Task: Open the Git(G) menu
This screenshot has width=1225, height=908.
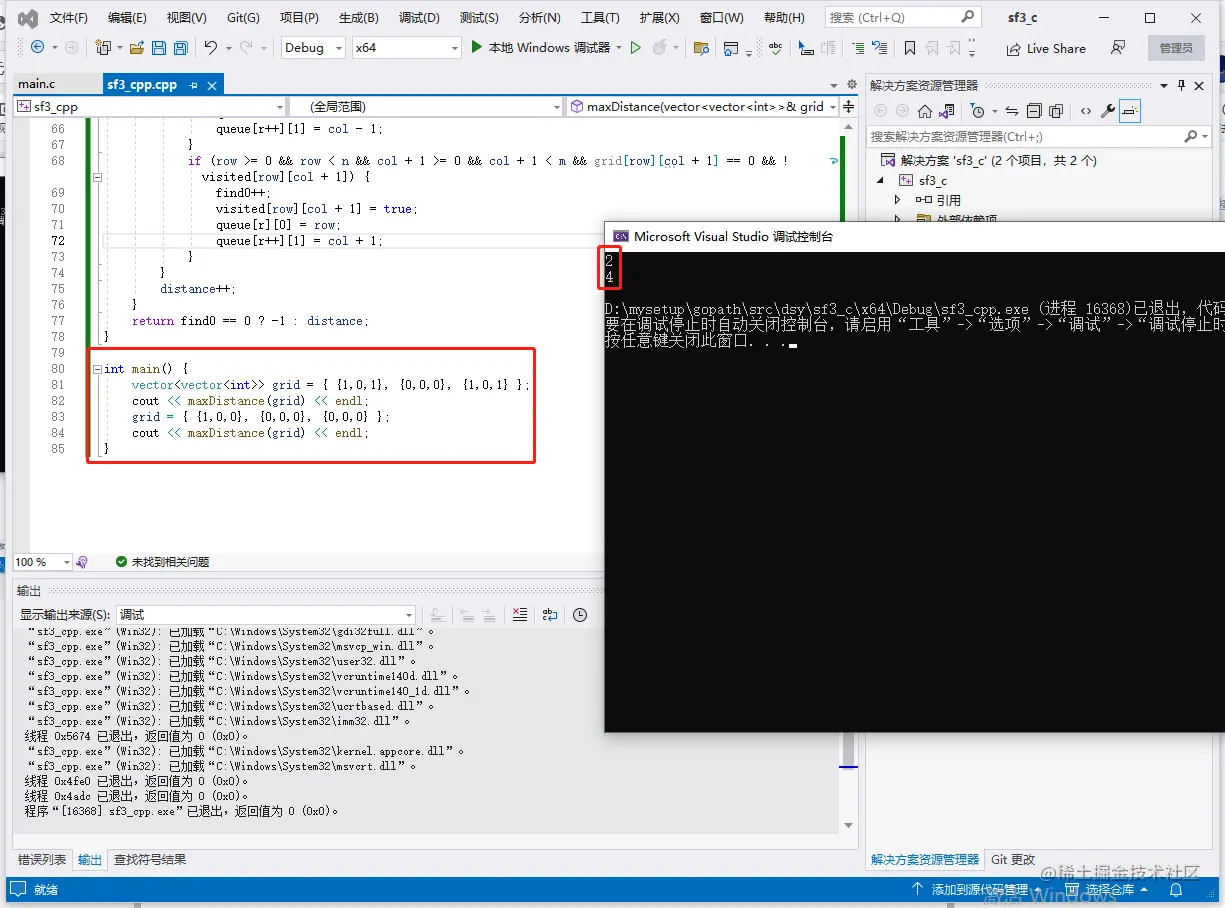Action: 243,18
